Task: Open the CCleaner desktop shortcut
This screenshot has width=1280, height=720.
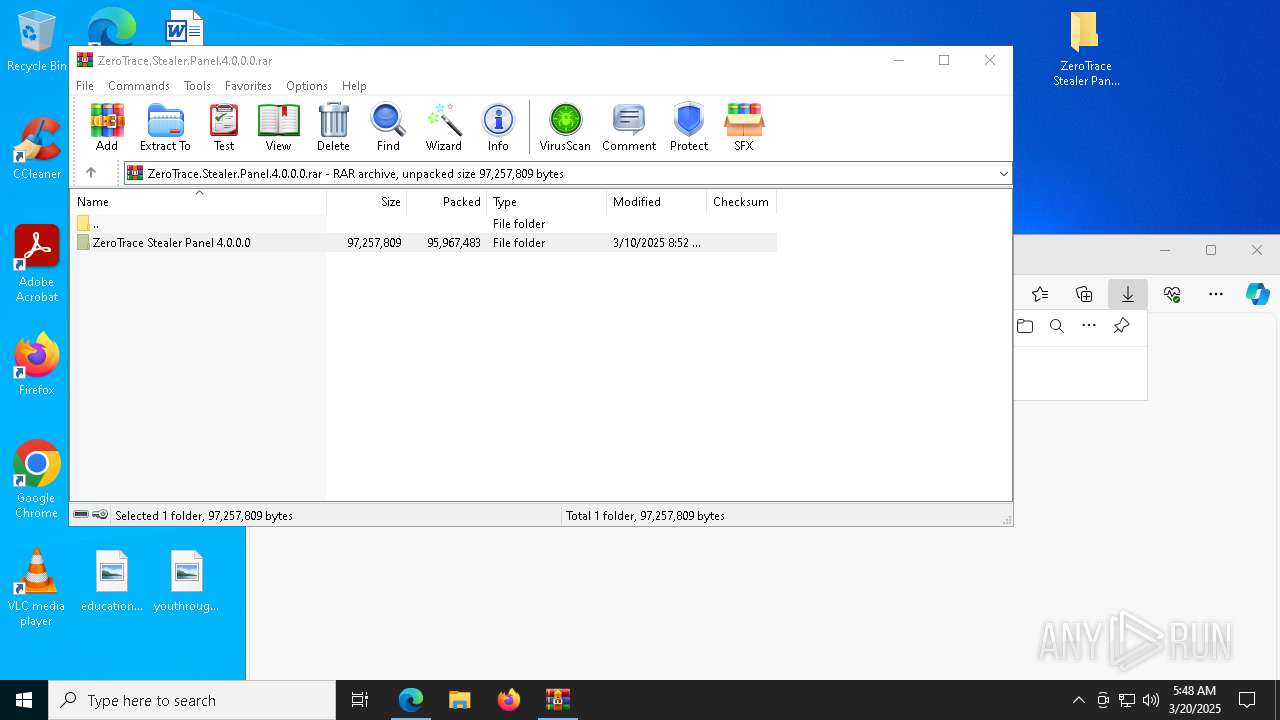Action: (x=37, y=149)
